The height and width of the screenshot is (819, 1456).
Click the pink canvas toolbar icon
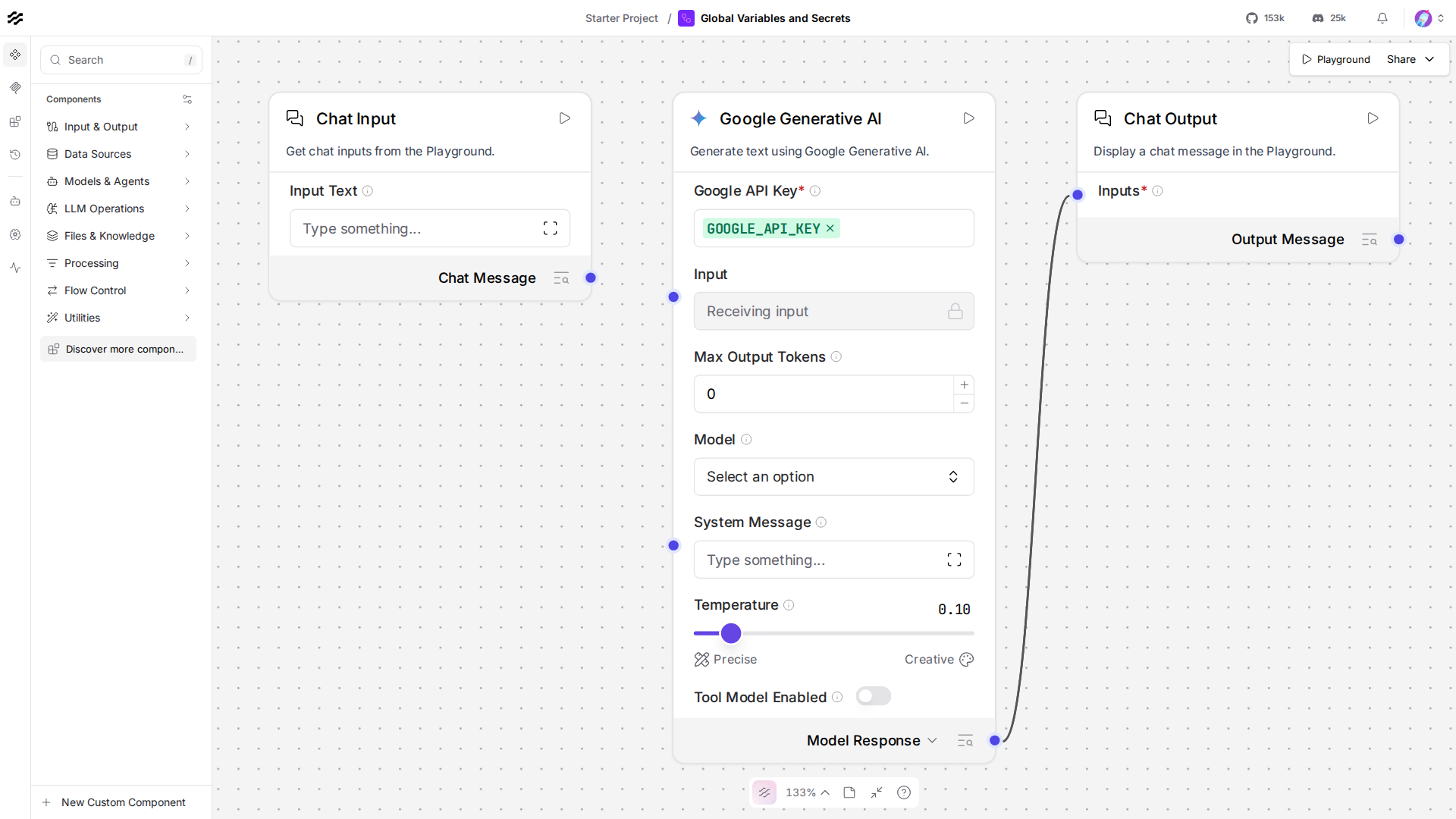(x=764, y=792)
